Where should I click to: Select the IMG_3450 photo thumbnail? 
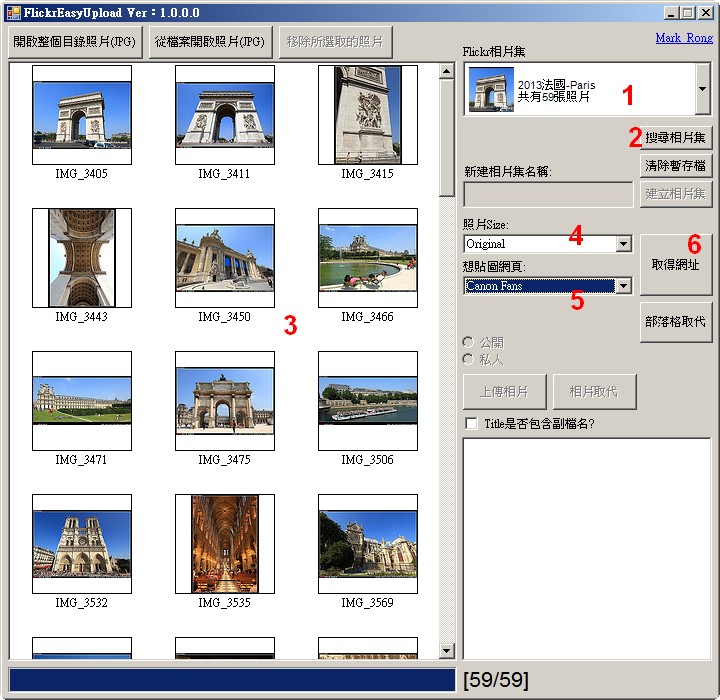(225, 258)
